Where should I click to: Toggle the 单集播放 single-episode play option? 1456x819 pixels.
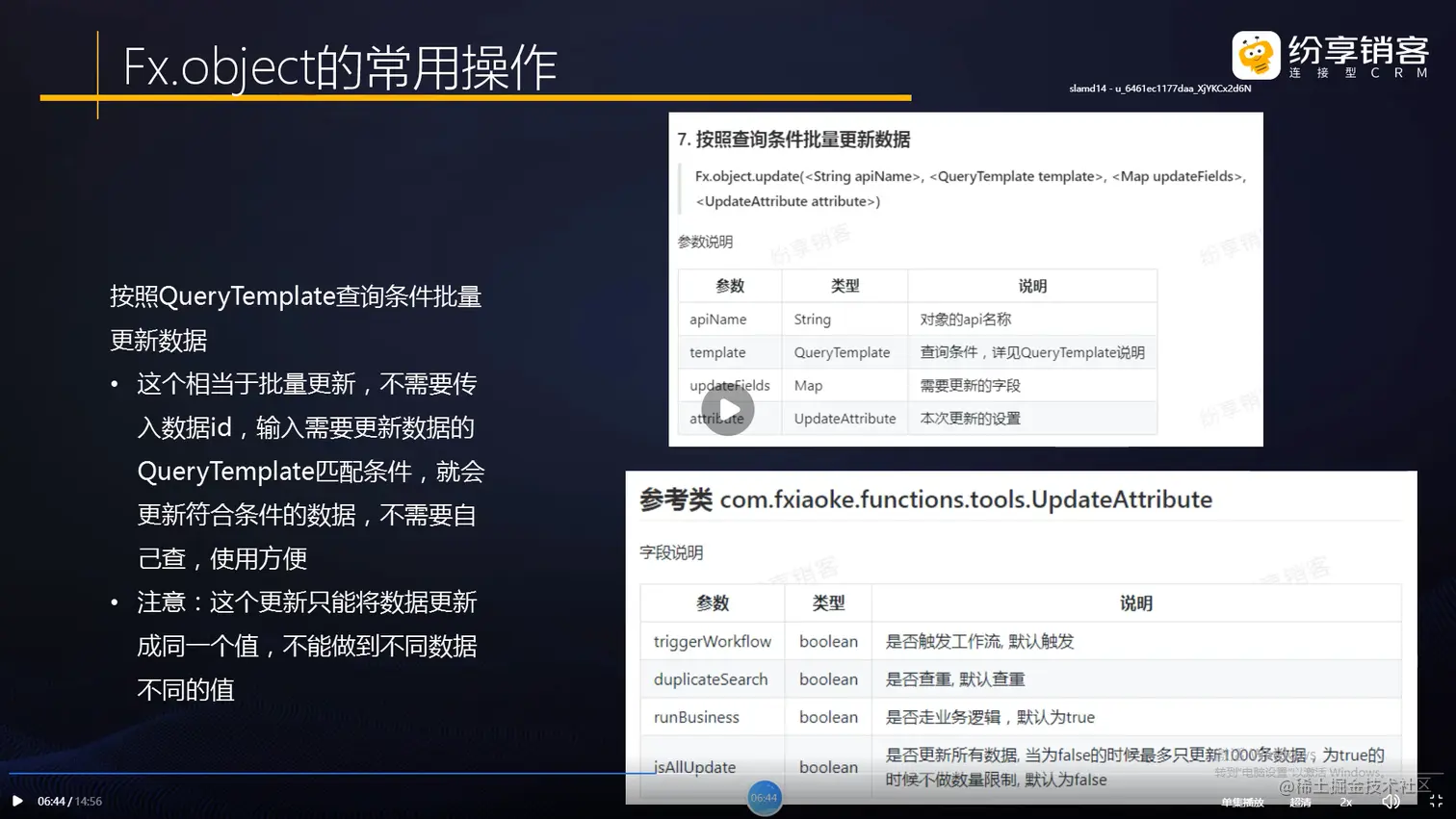[1242, 802]
